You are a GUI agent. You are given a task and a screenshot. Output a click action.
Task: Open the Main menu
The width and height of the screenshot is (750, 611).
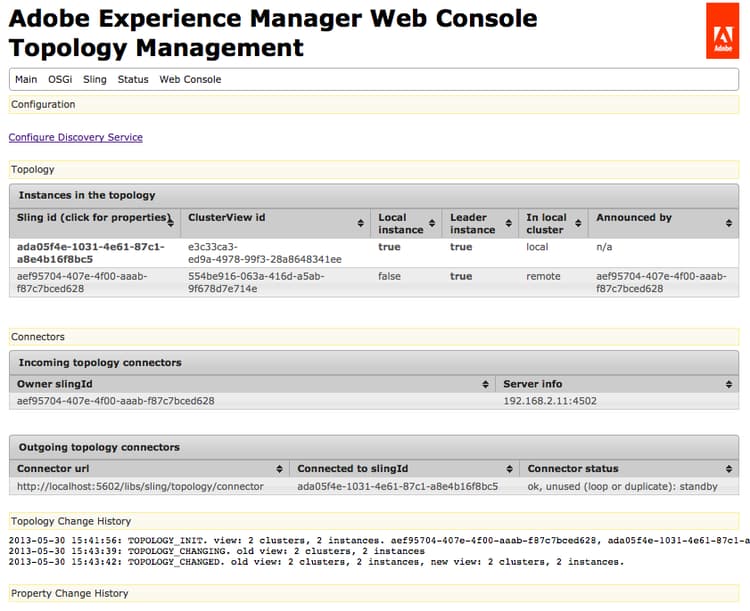(x=26, y=79)
